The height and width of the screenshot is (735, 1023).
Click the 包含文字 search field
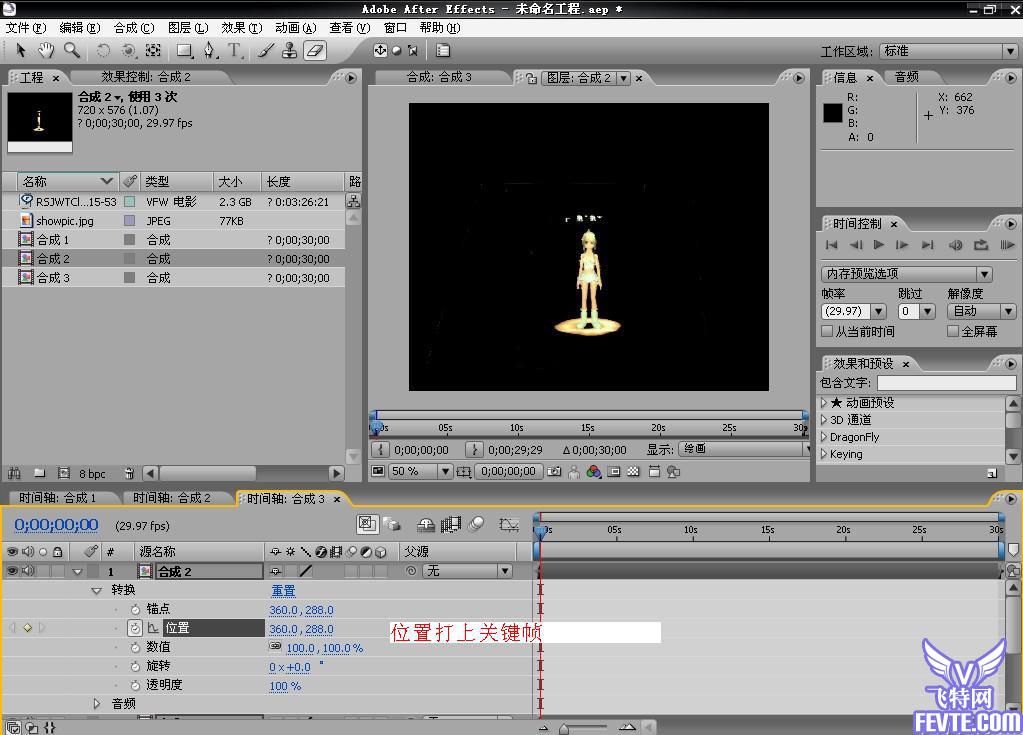click(x=946, y=382)
